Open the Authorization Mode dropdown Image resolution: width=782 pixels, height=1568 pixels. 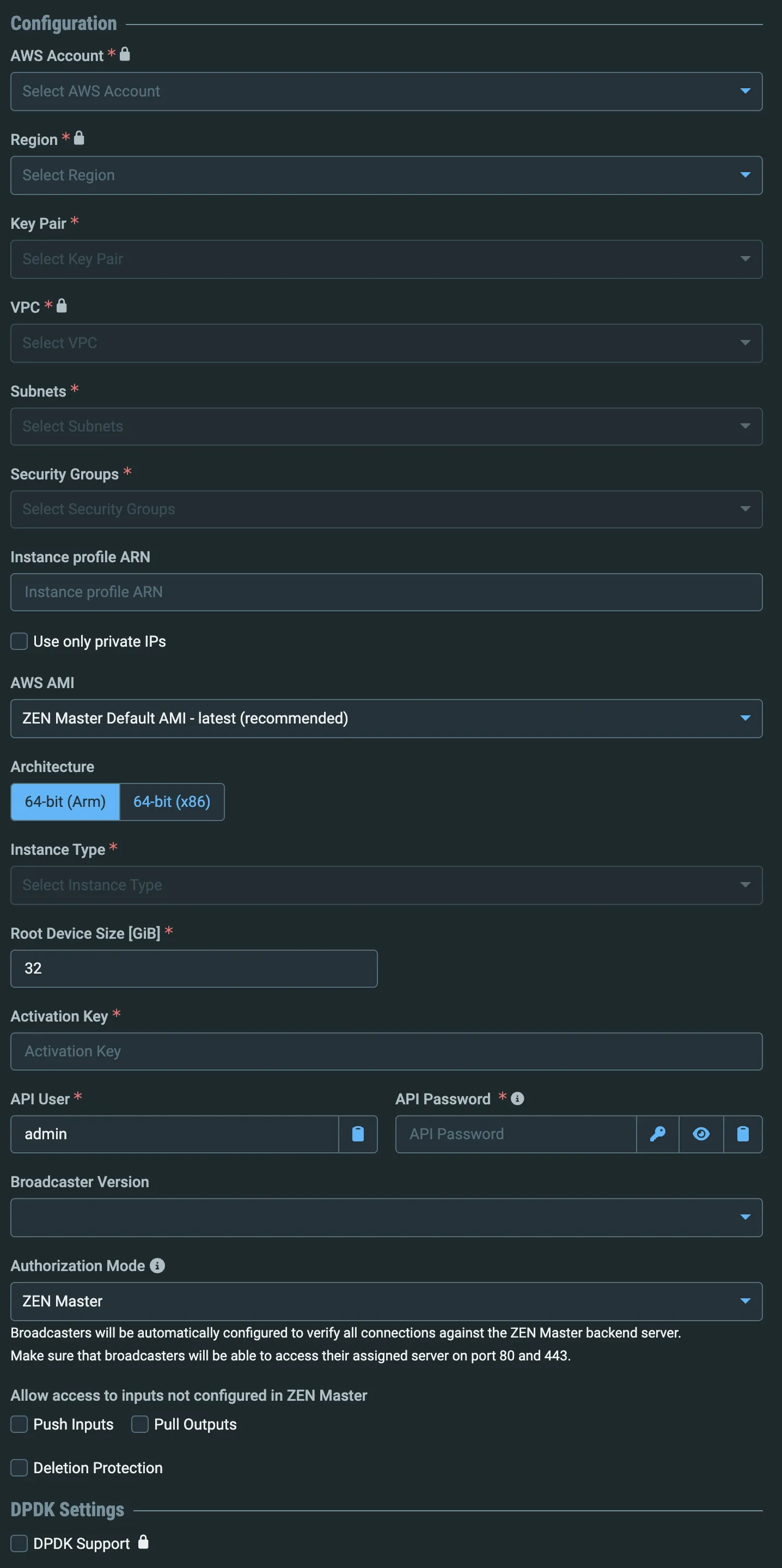pos(387,1302)
